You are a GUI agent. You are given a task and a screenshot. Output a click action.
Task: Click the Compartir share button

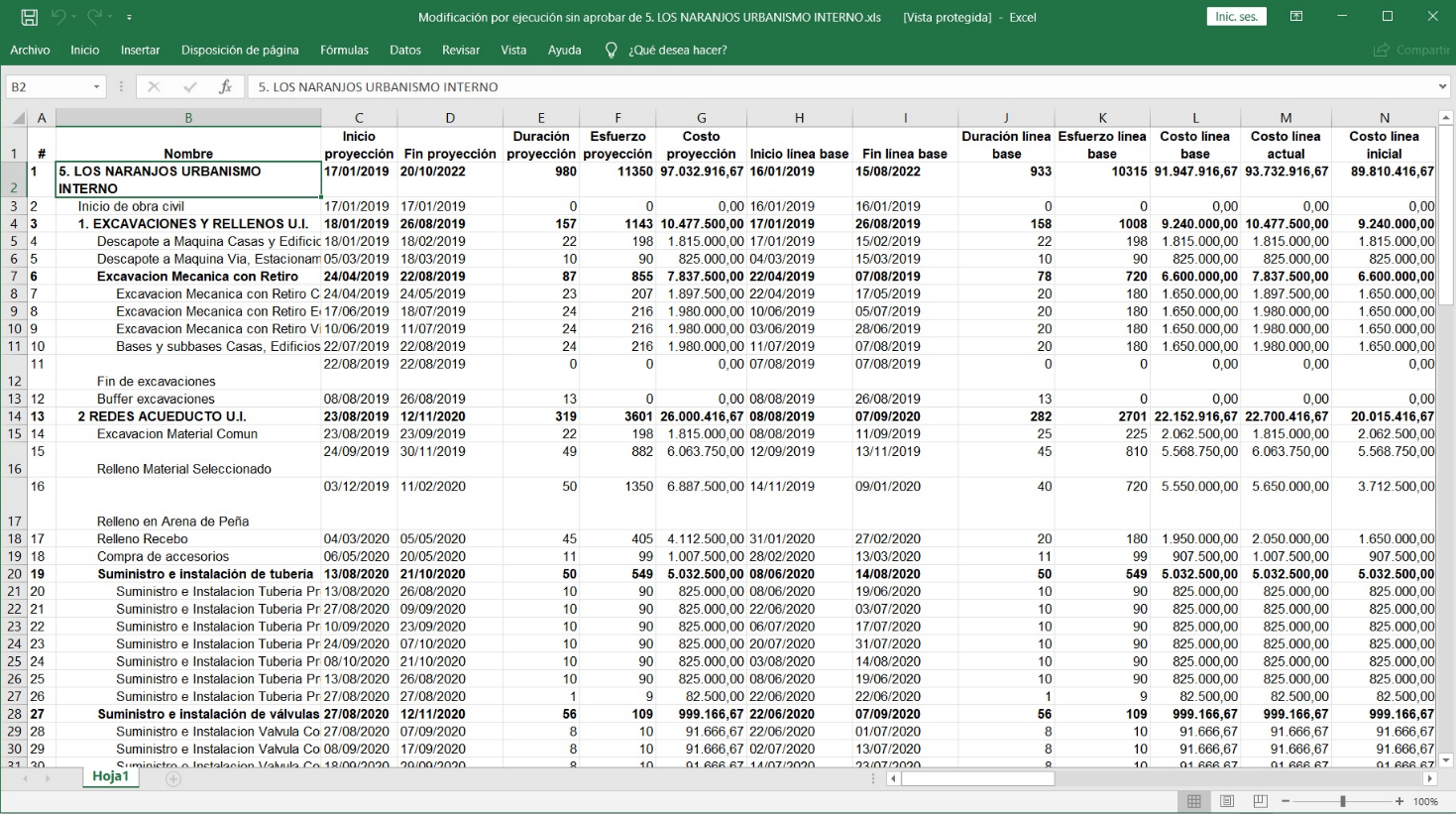pos(1411,50)
